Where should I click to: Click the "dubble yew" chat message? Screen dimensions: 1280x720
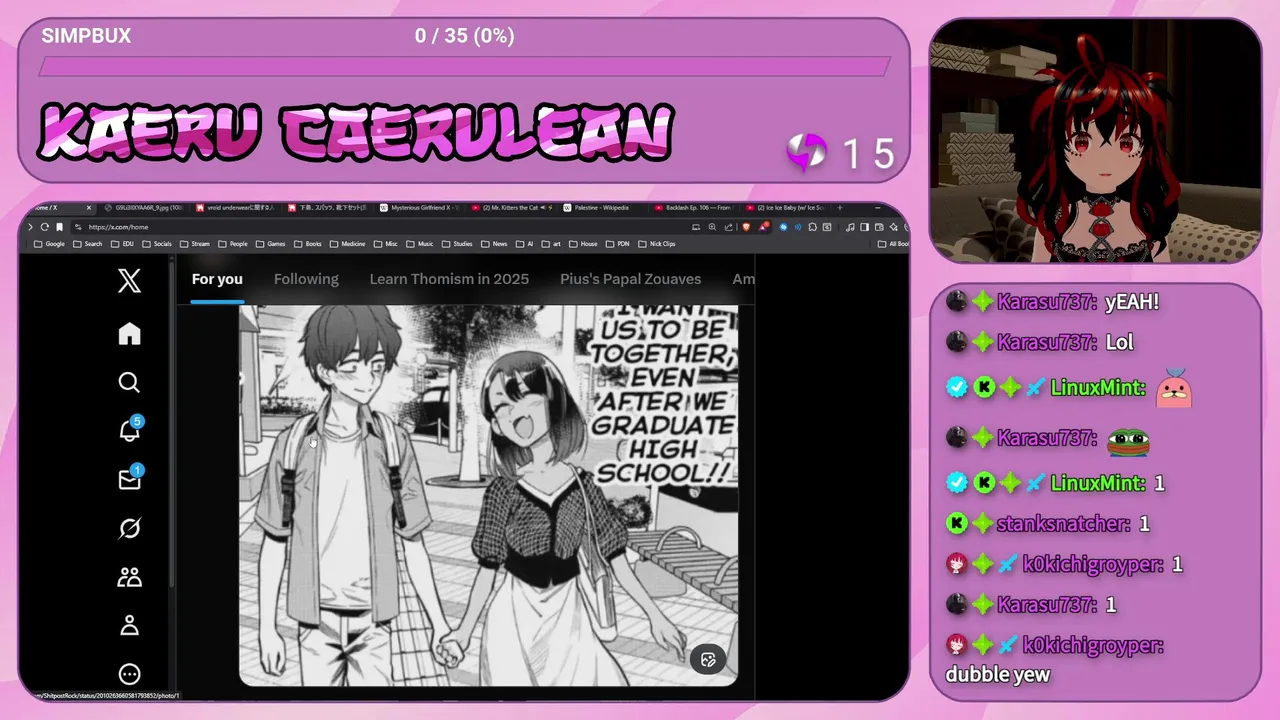(x=998, y=674)
